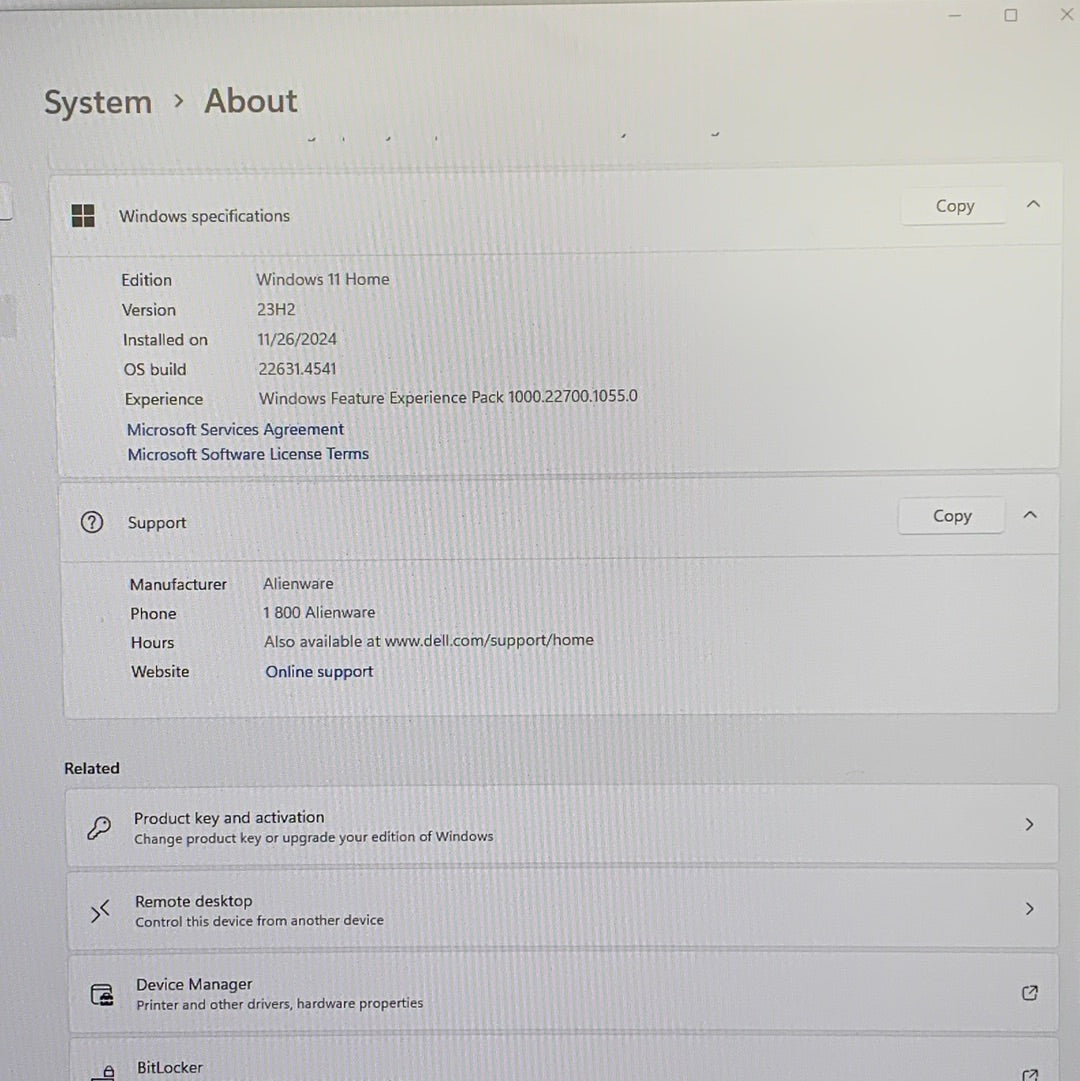Copy the Support section details

[x=951, y=516]
